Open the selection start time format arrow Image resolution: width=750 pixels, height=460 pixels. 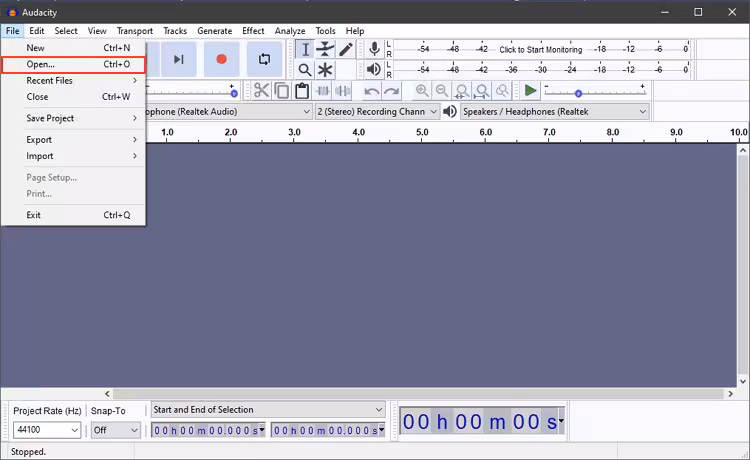click(x=262, y=430)
